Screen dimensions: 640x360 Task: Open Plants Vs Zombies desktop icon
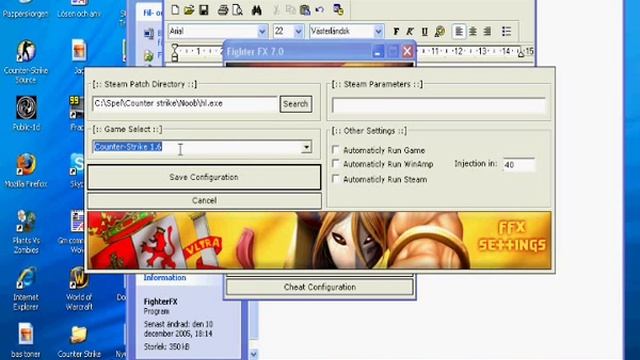click(x=26, y=231)
